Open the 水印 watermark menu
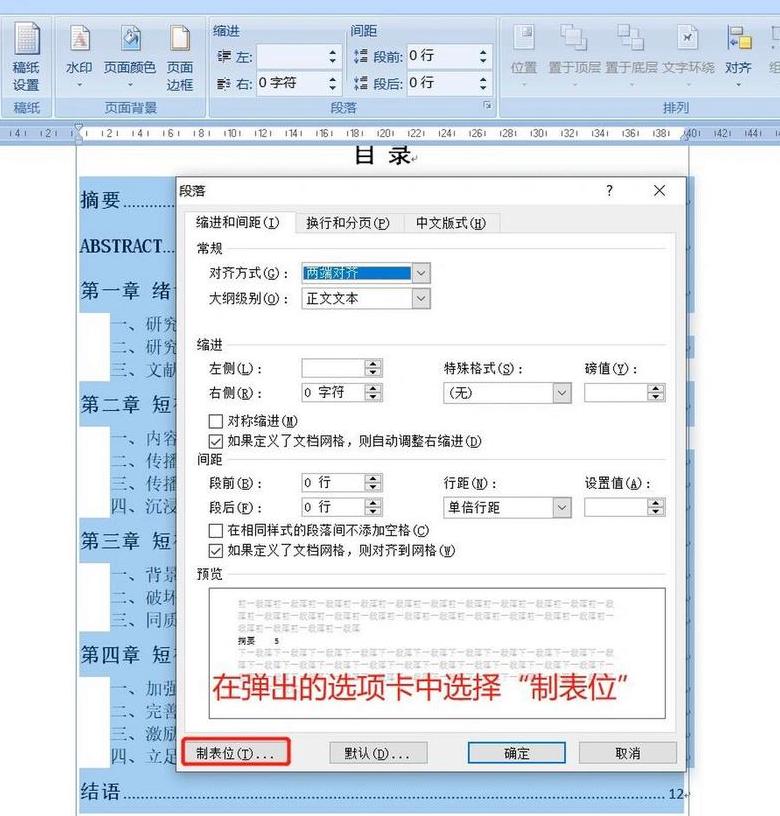Image resolution: width=780 pixels, height=816 pixels. point(80,55)
